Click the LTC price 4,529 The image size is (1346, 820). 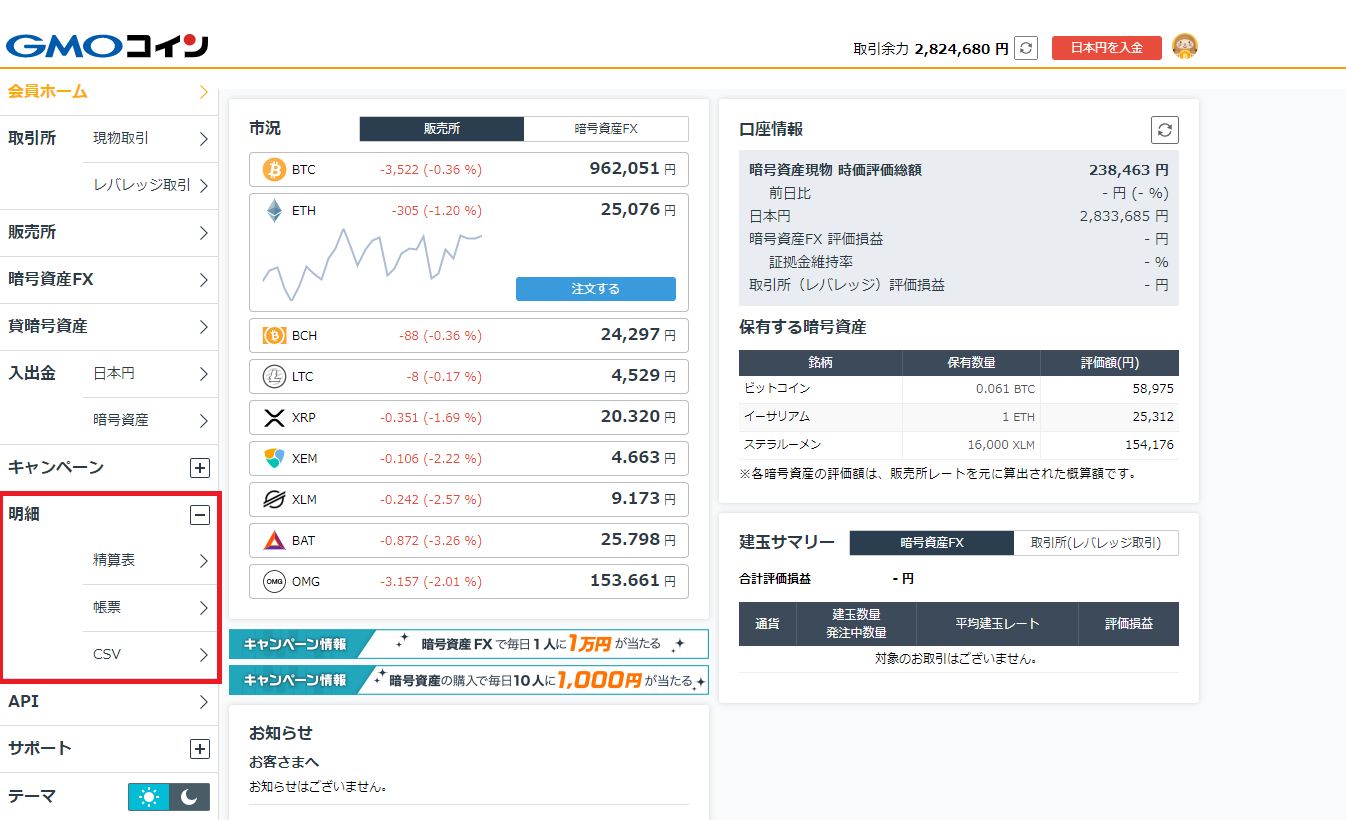[x=644, y=376]
